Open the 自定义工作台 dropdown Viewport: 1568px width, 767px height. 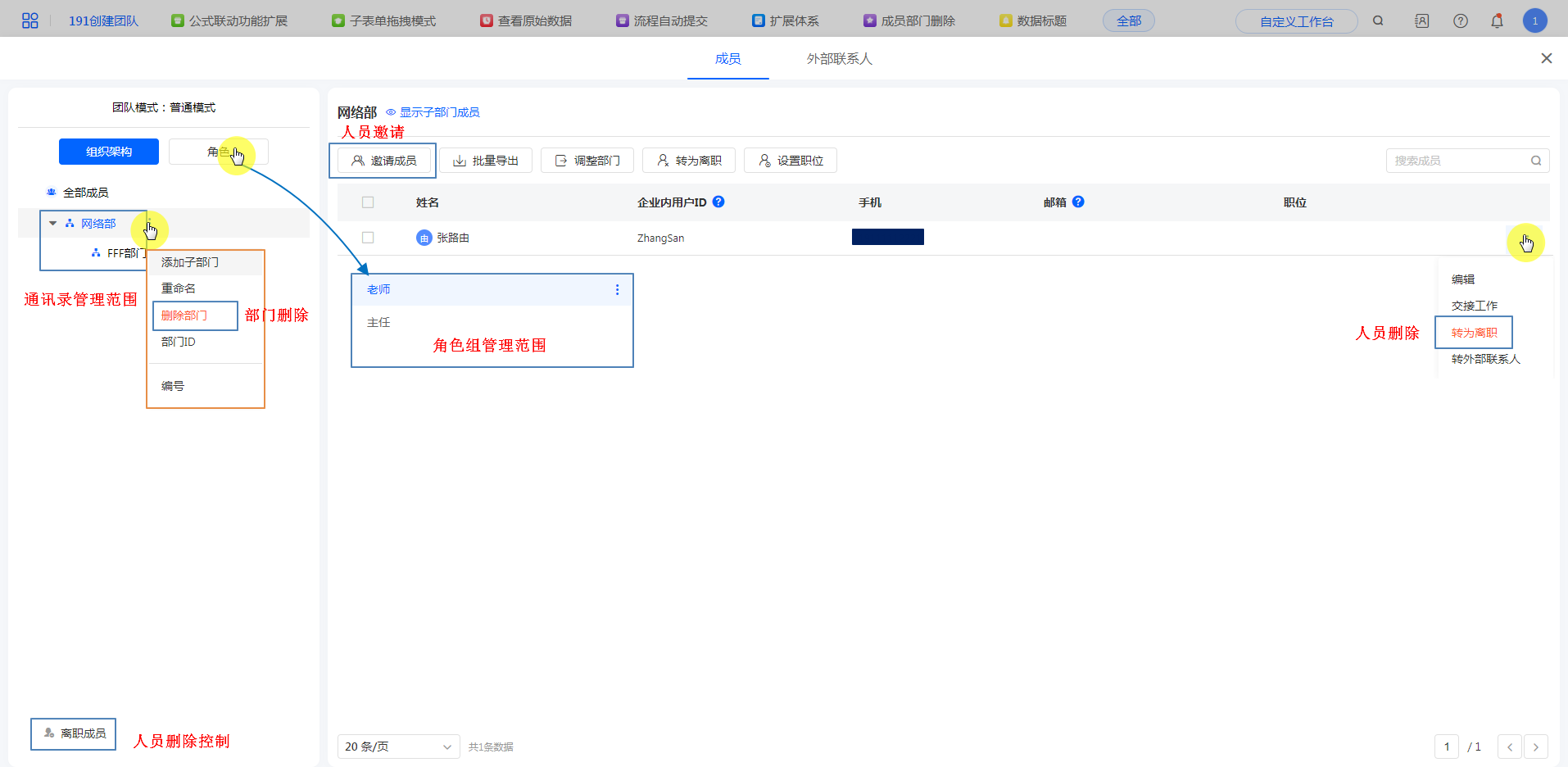1296,21
